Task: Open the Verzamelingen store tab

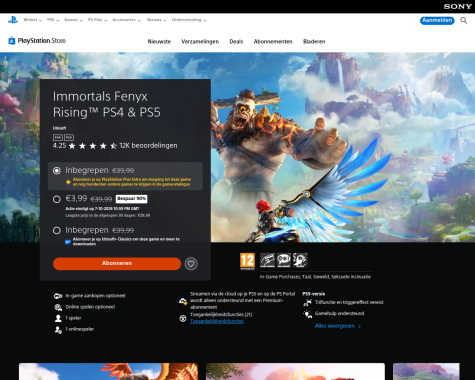Action: (200, 42)
